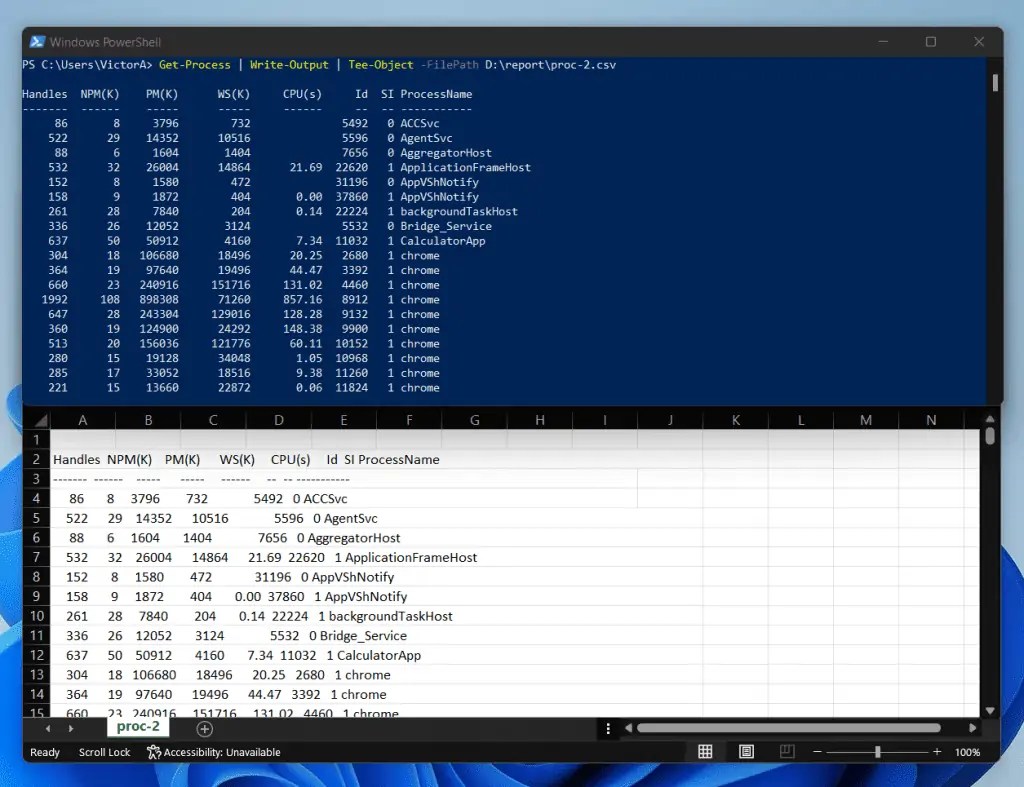
Task: Click the Accessibility checker status icon
Action: click(152, 752)
